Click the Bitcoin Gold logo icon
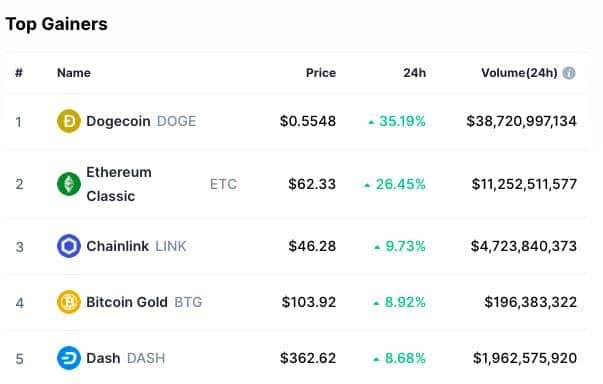 coord(69,302)
